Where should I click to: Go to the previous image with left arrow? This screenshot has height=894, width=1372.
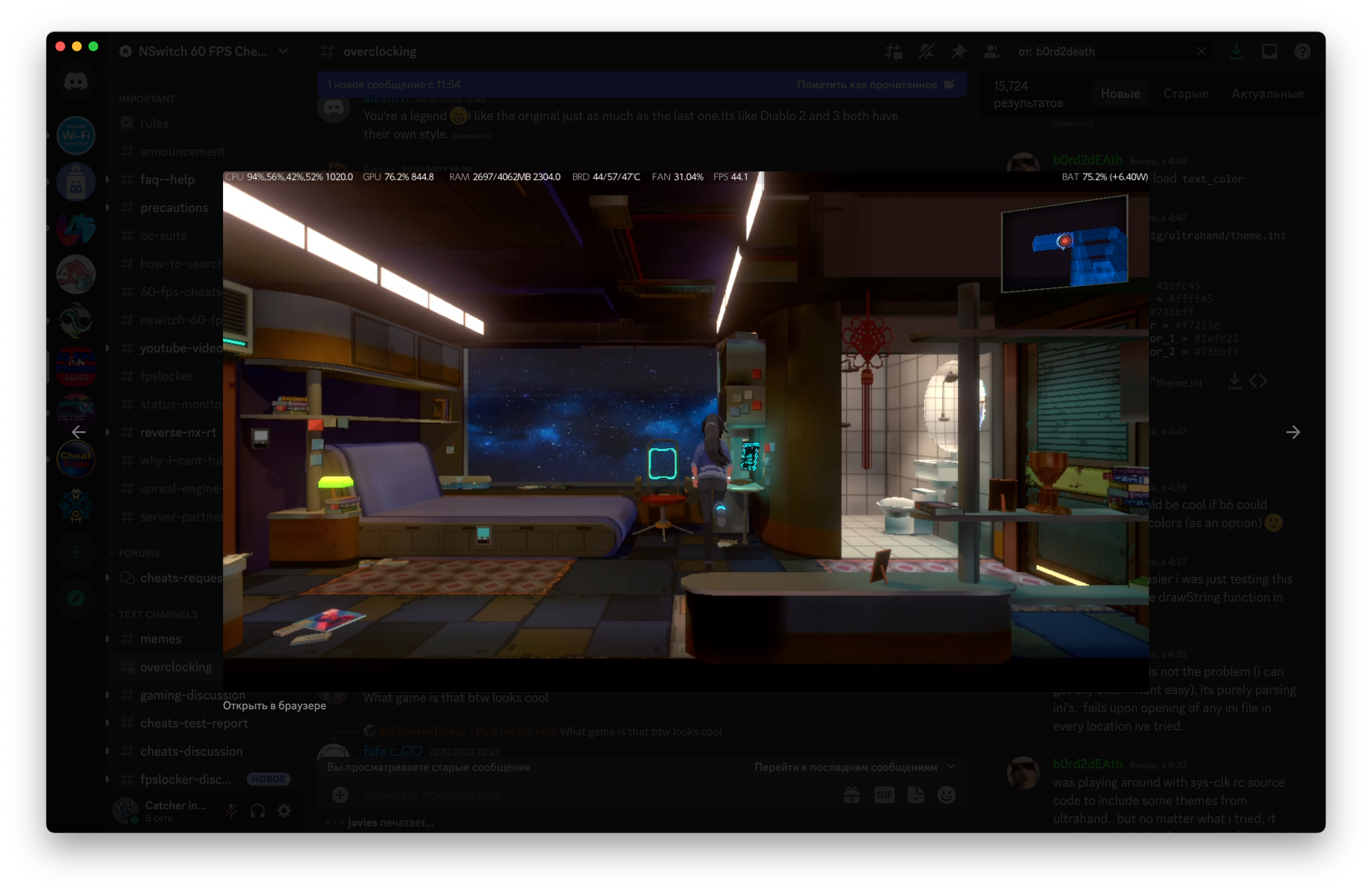78,431
